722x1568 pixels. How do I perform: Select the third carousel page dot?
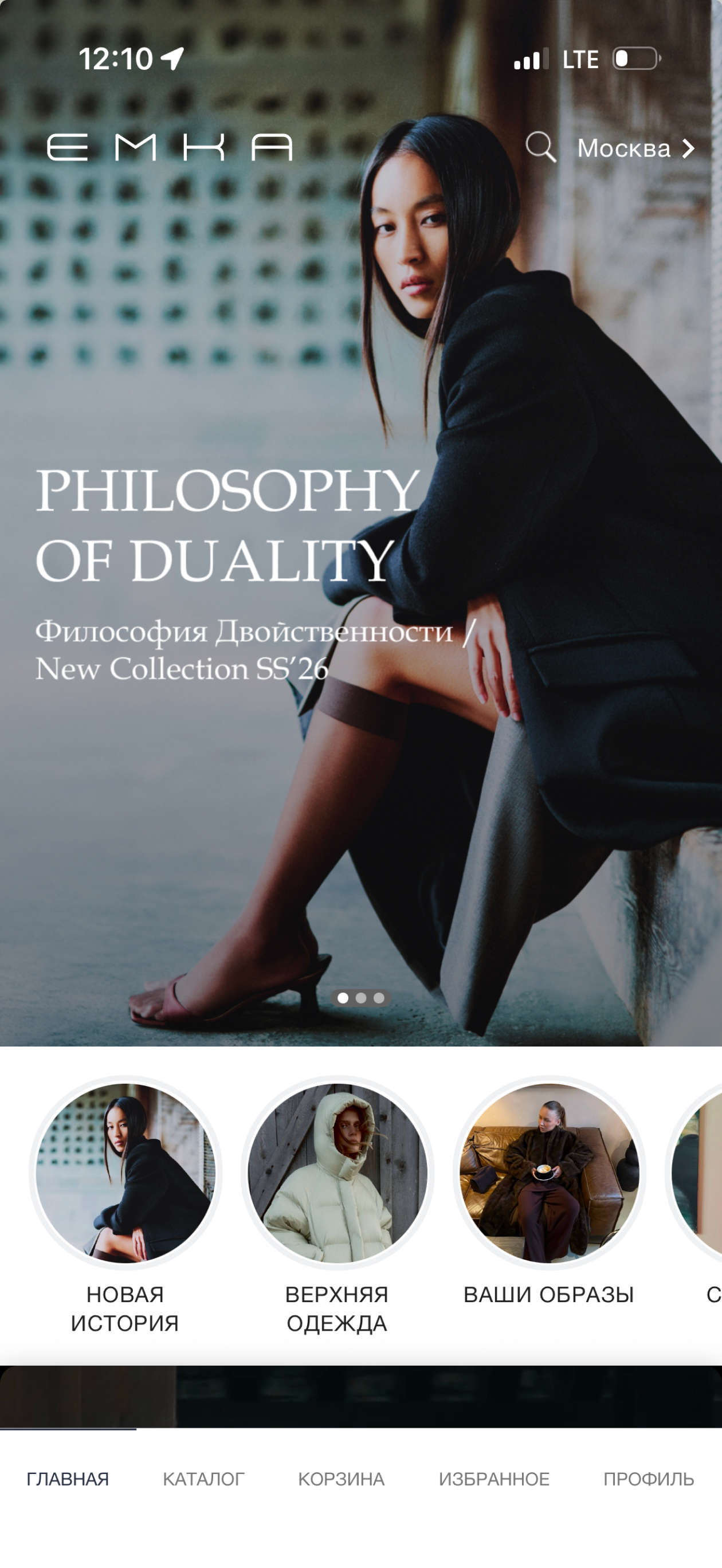(x=379, y=998)
